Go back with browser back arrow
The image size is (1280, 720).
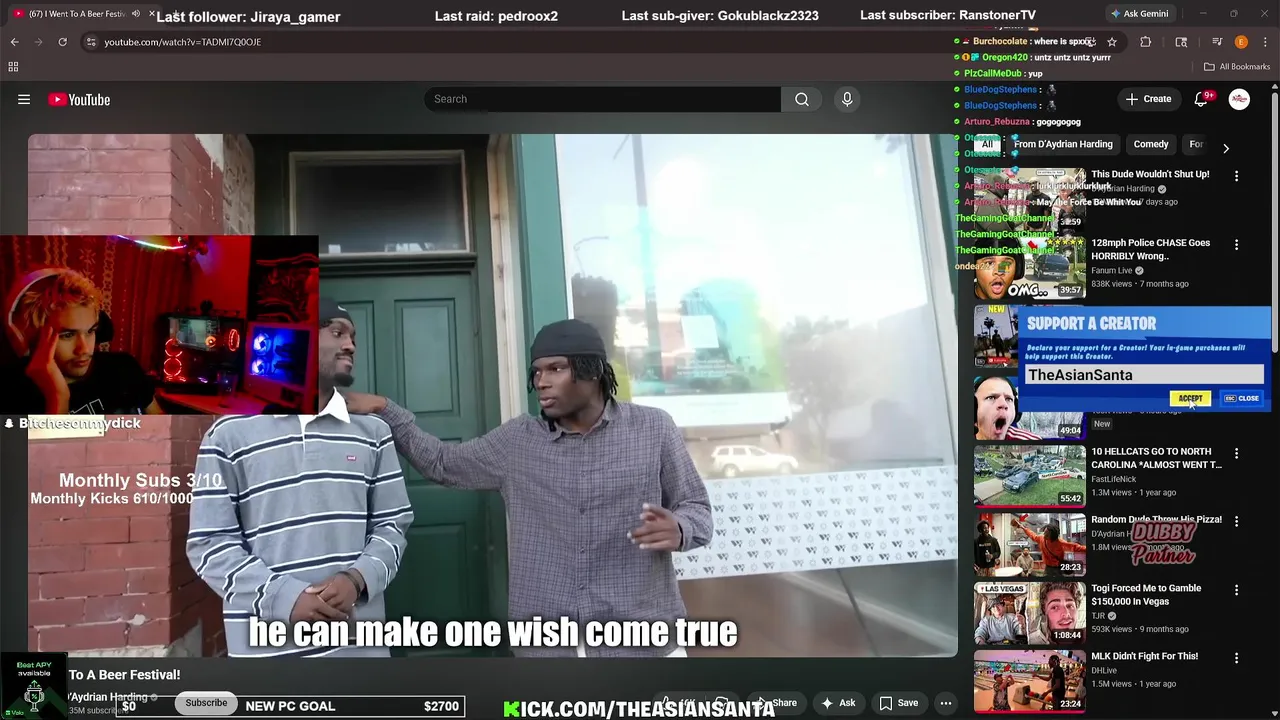coord(14,42)
